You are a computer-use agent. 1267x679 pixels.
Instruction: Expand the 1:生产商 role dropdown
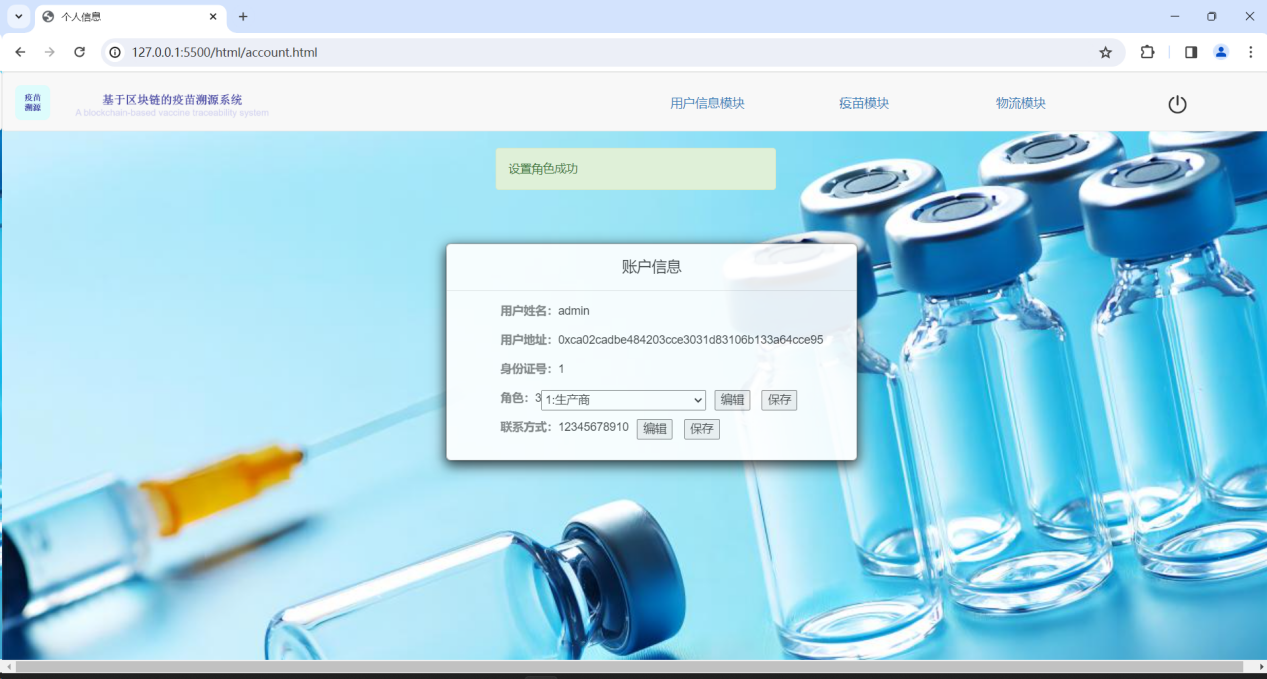pos(623,400)
